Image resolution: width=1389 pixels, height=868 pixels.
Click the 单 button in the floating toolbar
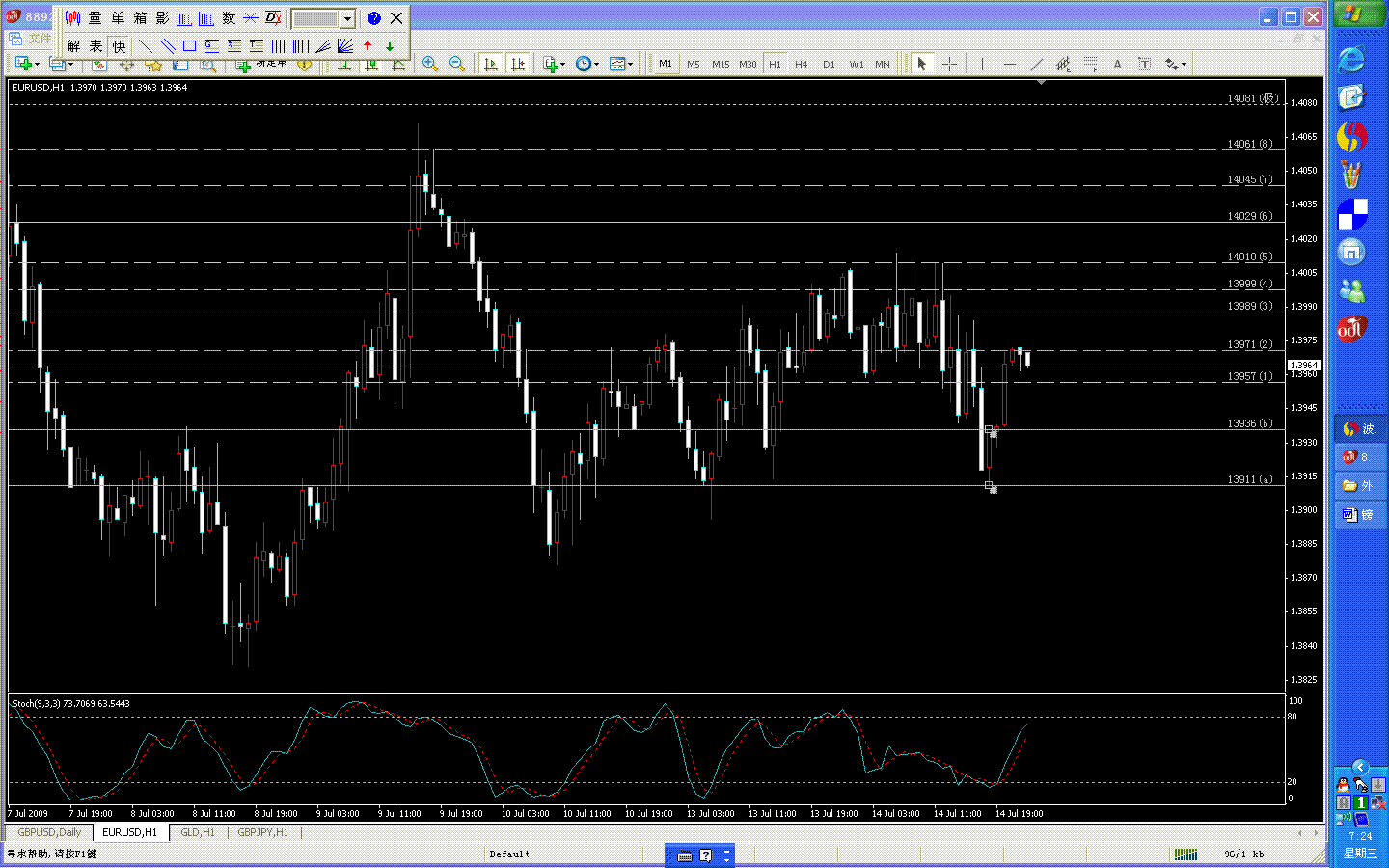pyautogui.click(x=118, y=18)
